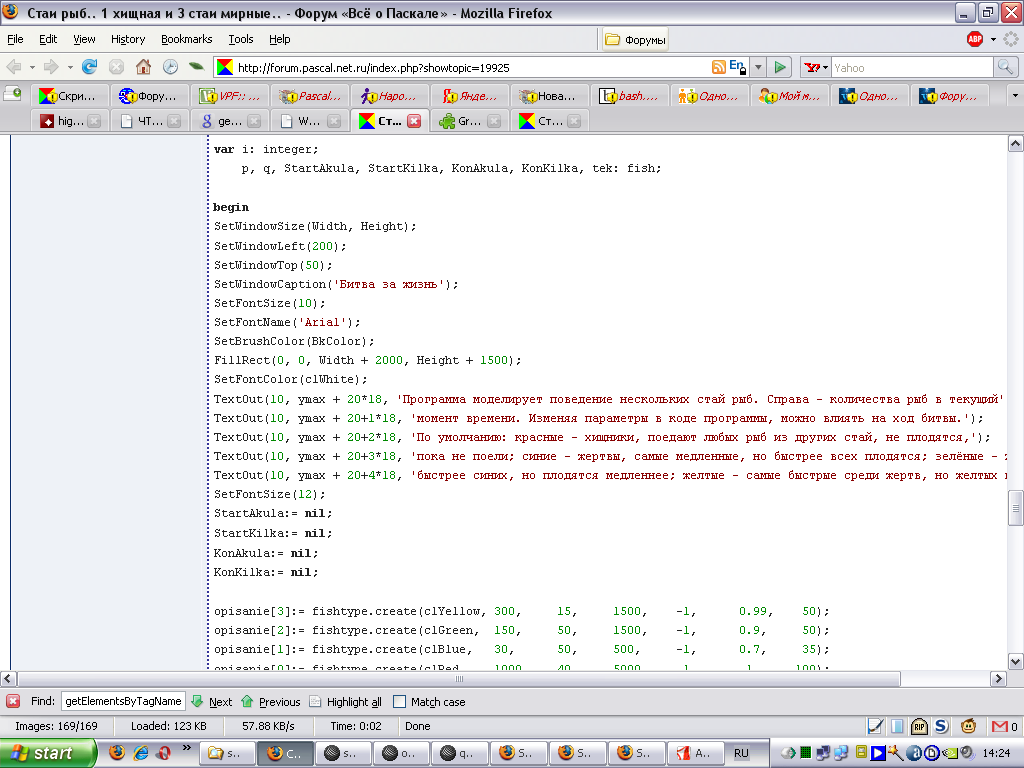Go to the Home page
Image resolution: width=1024 pixels, height=768 pixels.
pyautogui.click(x=143, y=67)
